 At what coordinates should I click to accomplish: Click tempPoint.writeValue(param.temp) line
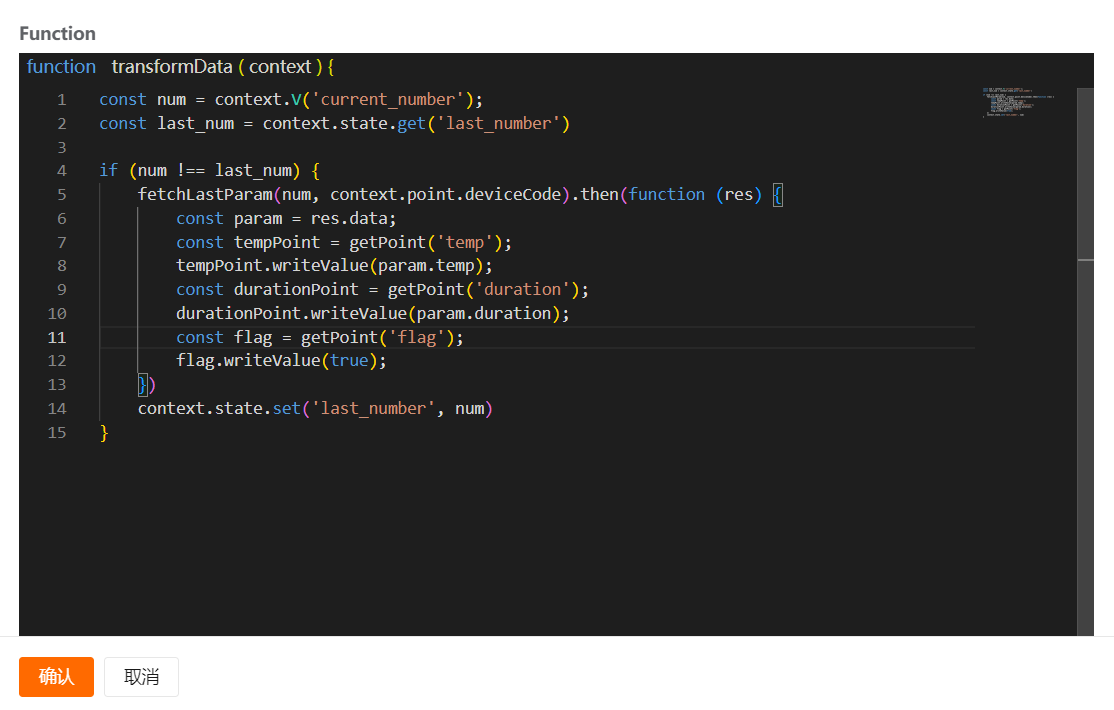(x=334, y=266)
